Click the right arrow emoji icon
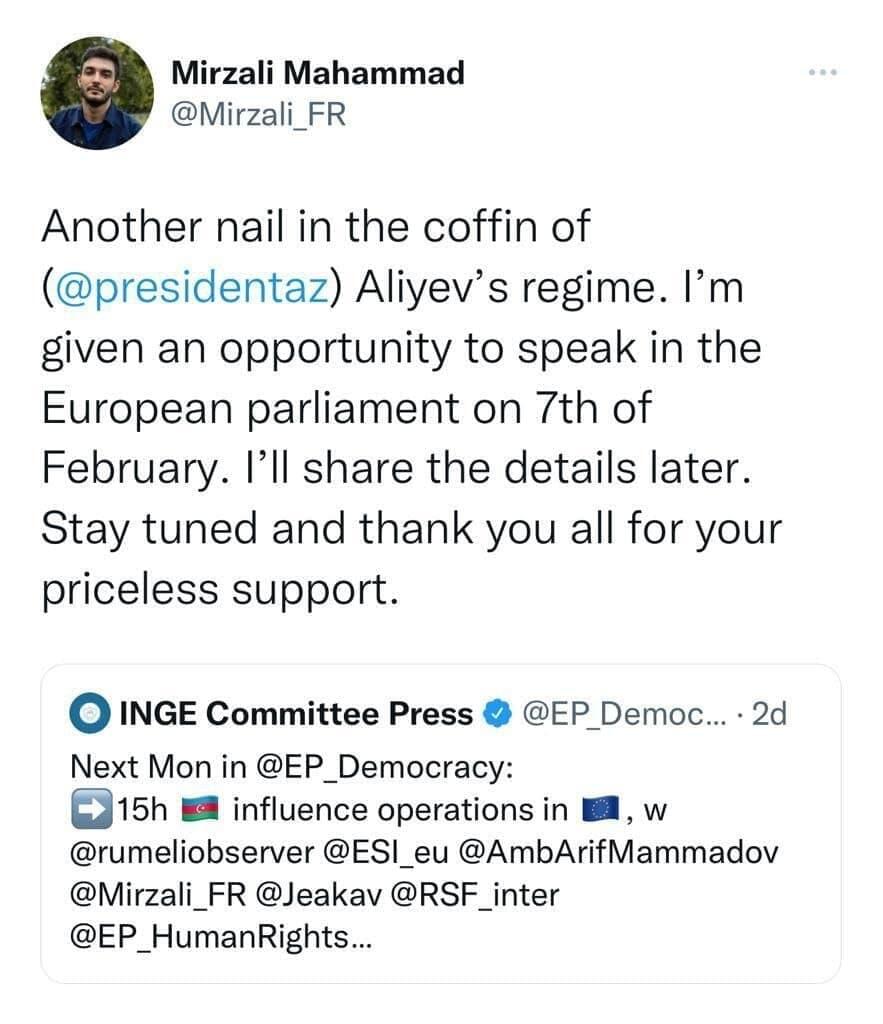The height and width of the screenshot is (1024, 883). click(x=91, y=809)
